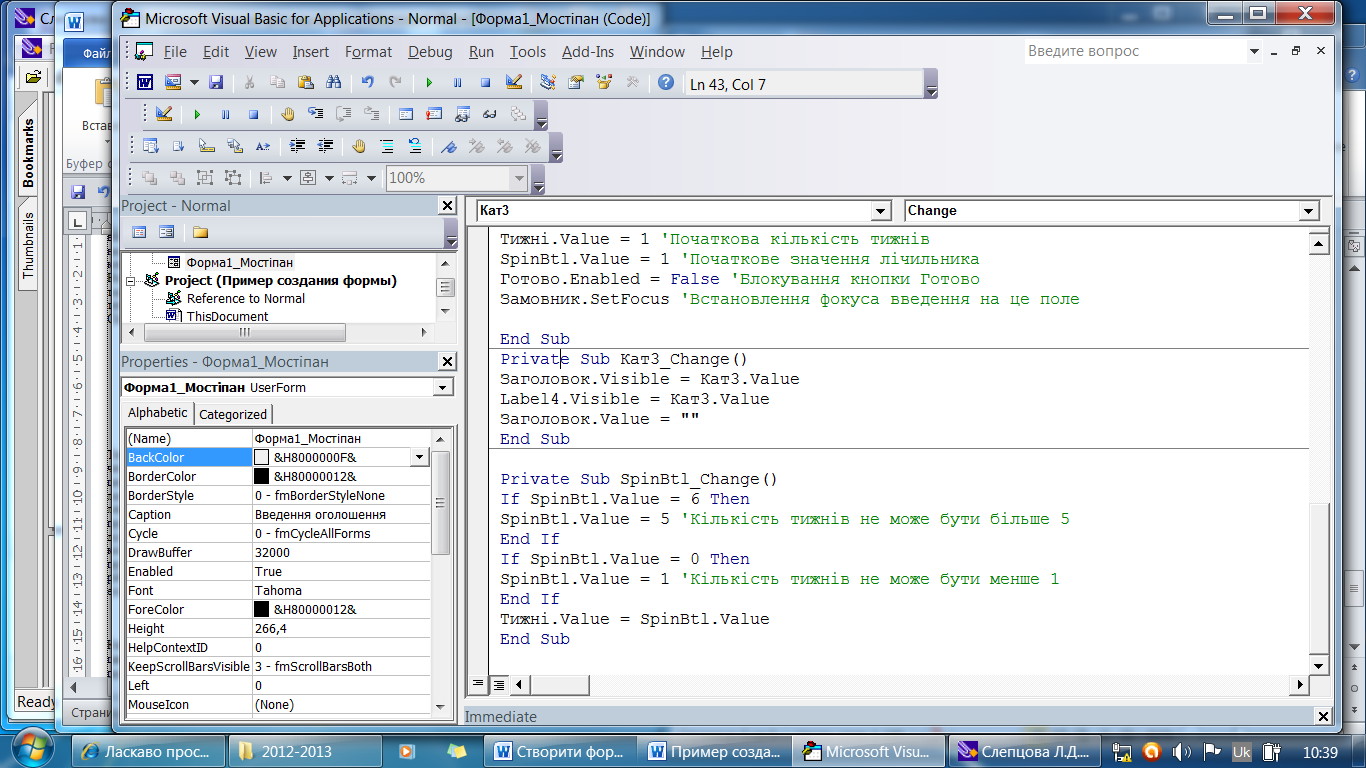Toggle breakpoint hand icon on Debug toolbar
The height and width of the screenshot is (768, 1366).
coord(287,114)
